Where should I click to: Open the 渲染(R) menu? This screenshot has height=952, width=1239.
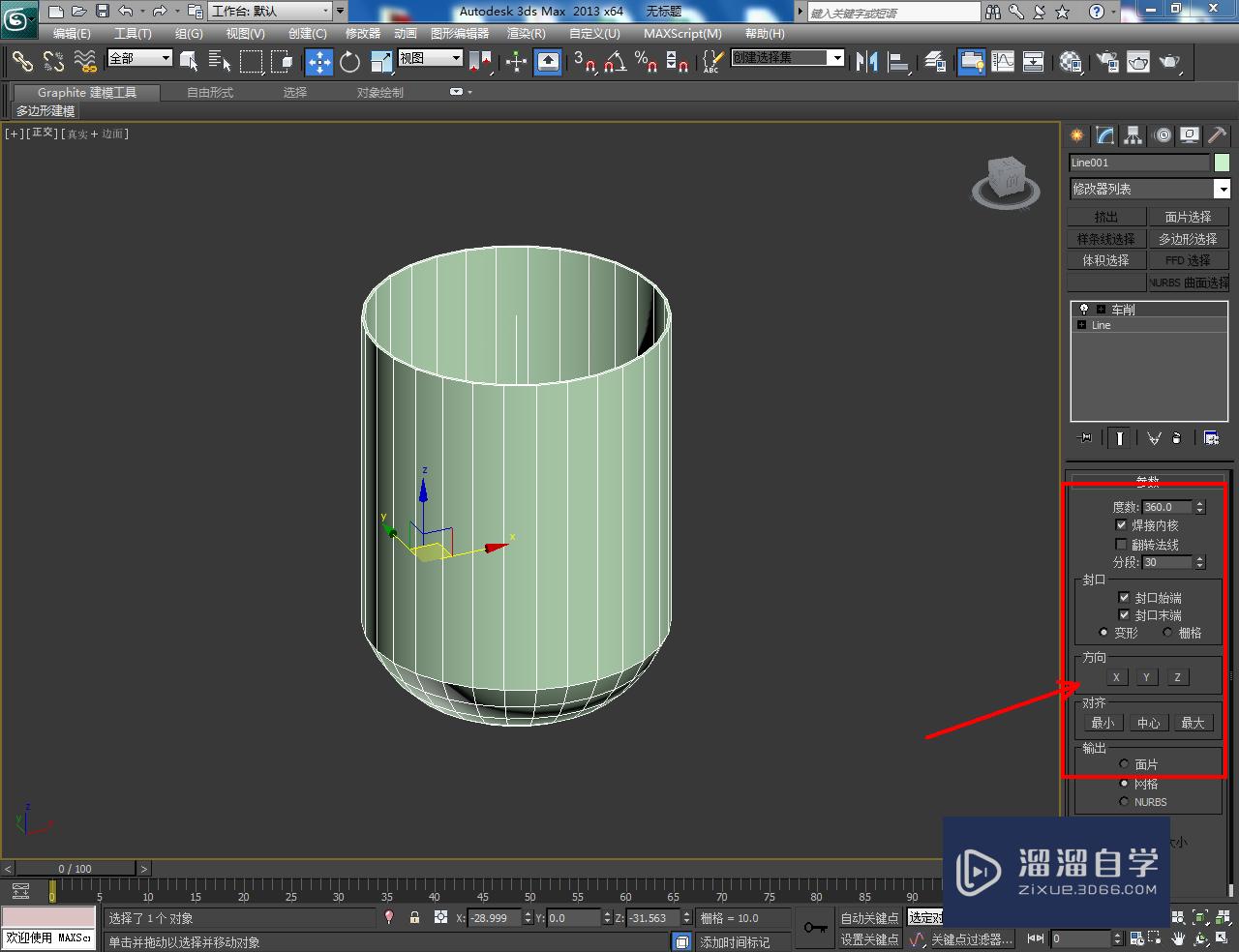click(x=527, y=33)
